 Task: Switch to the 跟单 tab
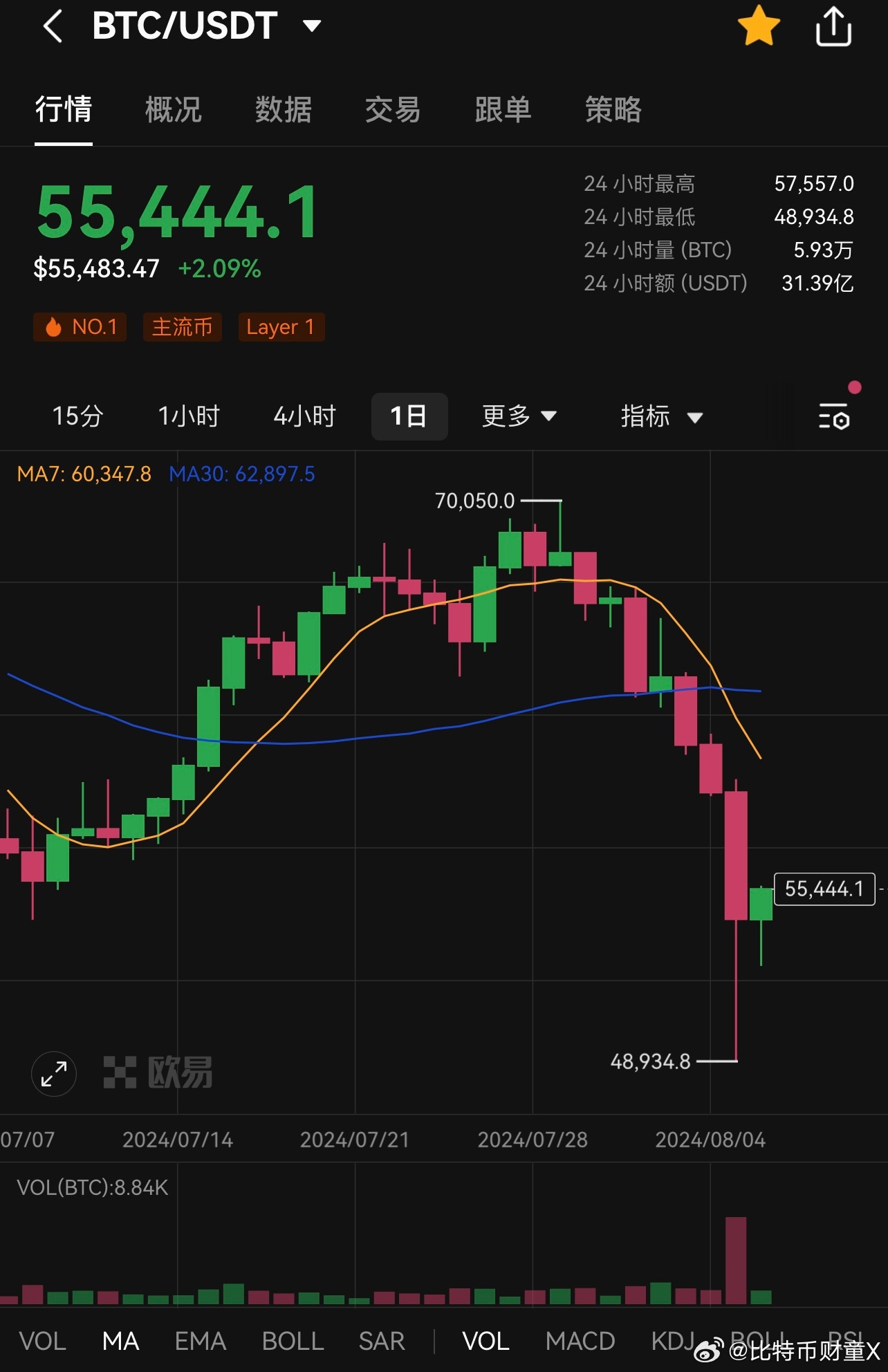click(x=503, y=109)
